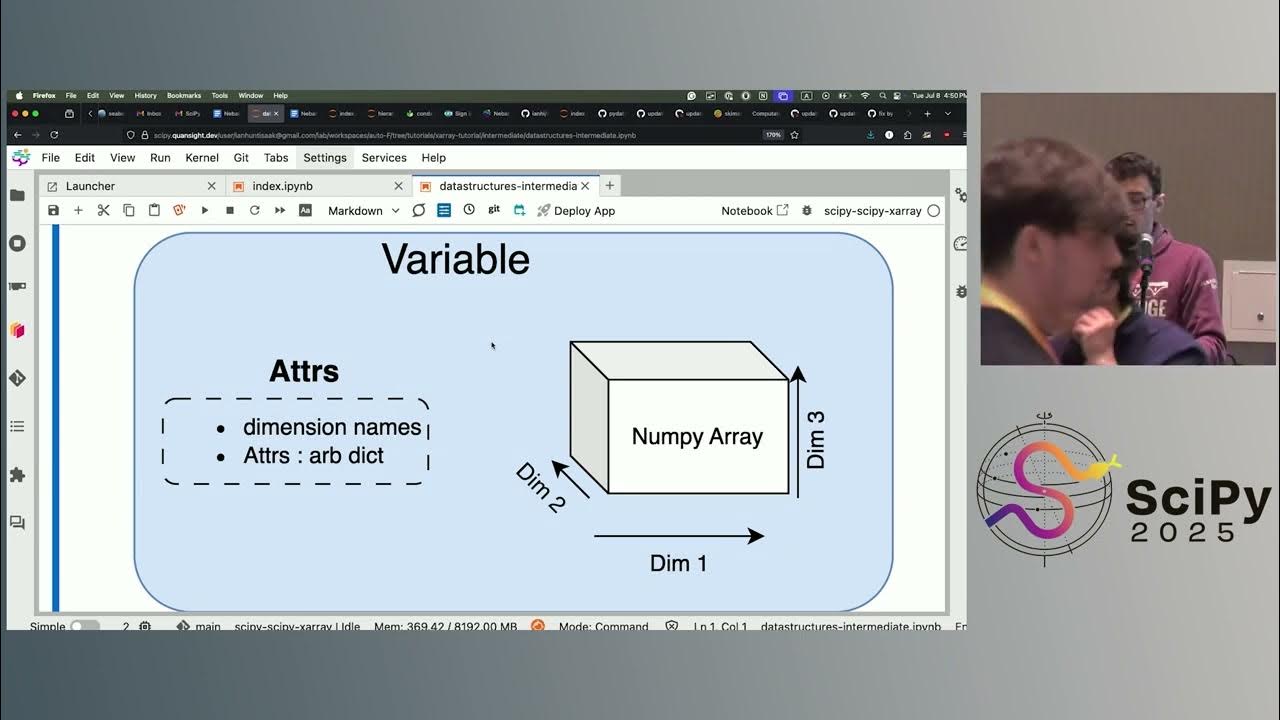Click Ln 1, Col 1 in status bar
The height and width of the screenshot is (720, 1280).
tap(720, 626)
